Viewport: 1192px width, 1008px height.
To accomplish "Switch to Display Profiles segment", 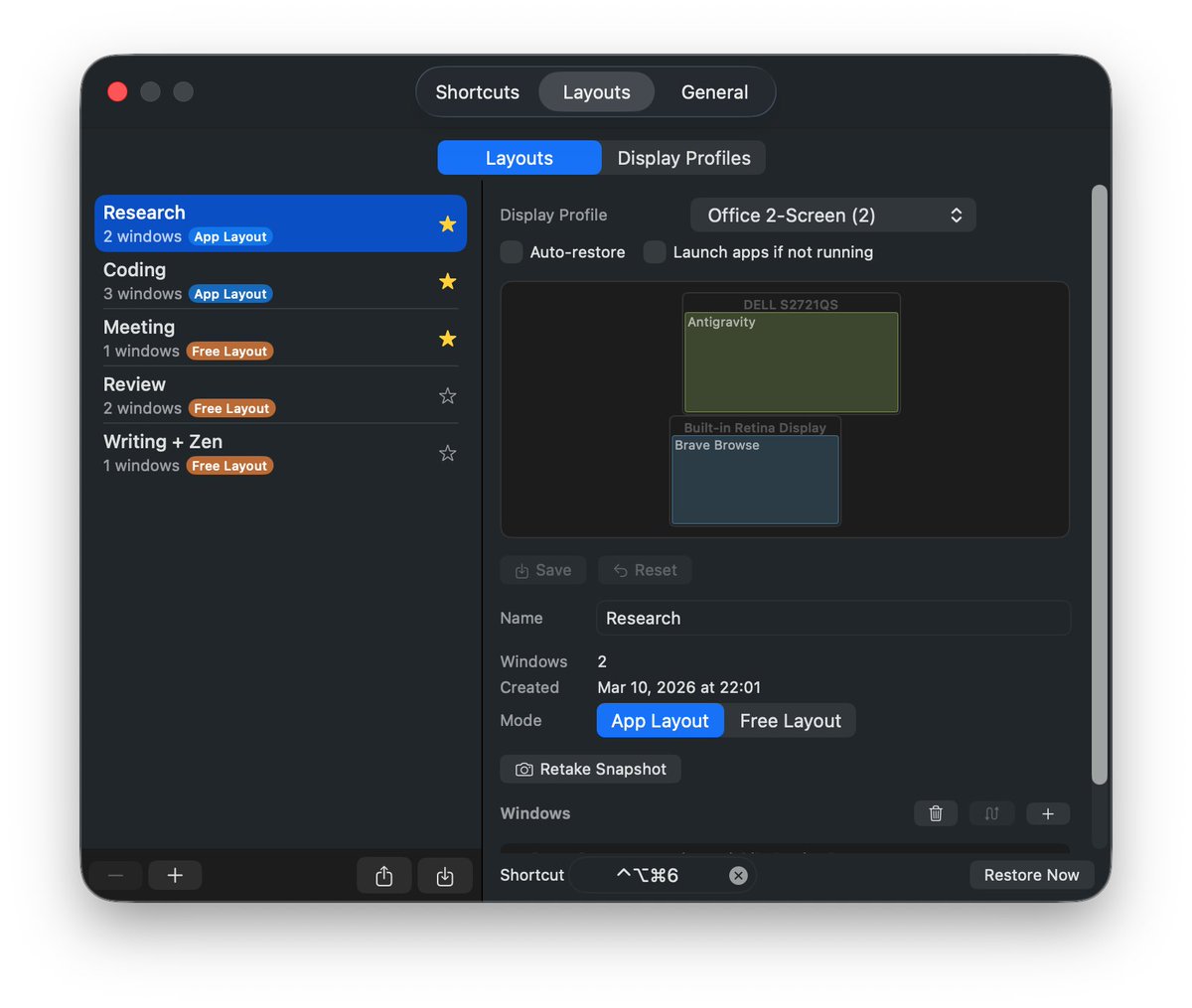I will (x=684, y=158).
